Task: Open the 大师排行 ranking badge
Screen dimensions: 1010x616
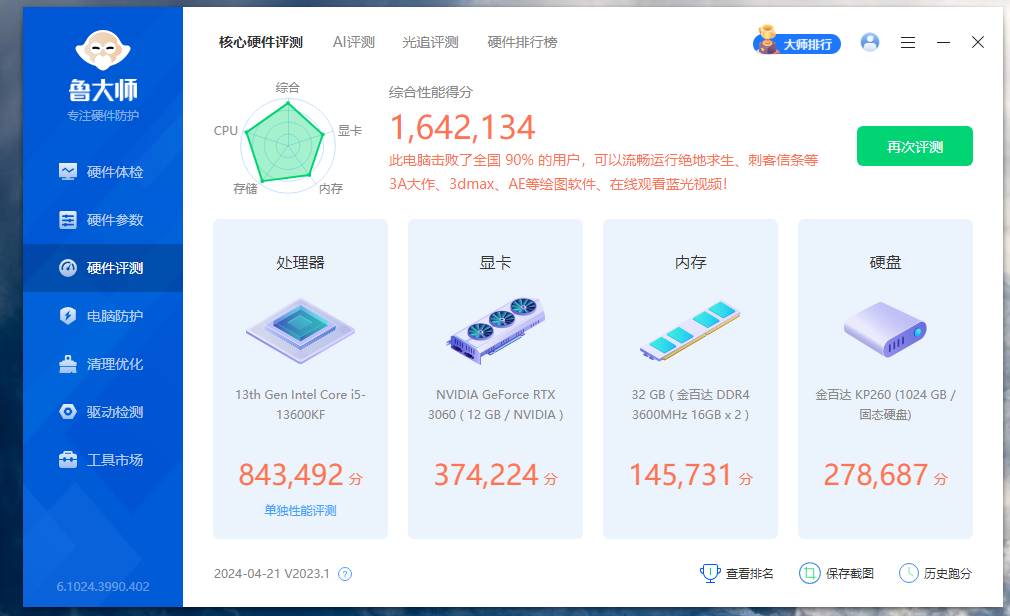Action: coord(797,41)
